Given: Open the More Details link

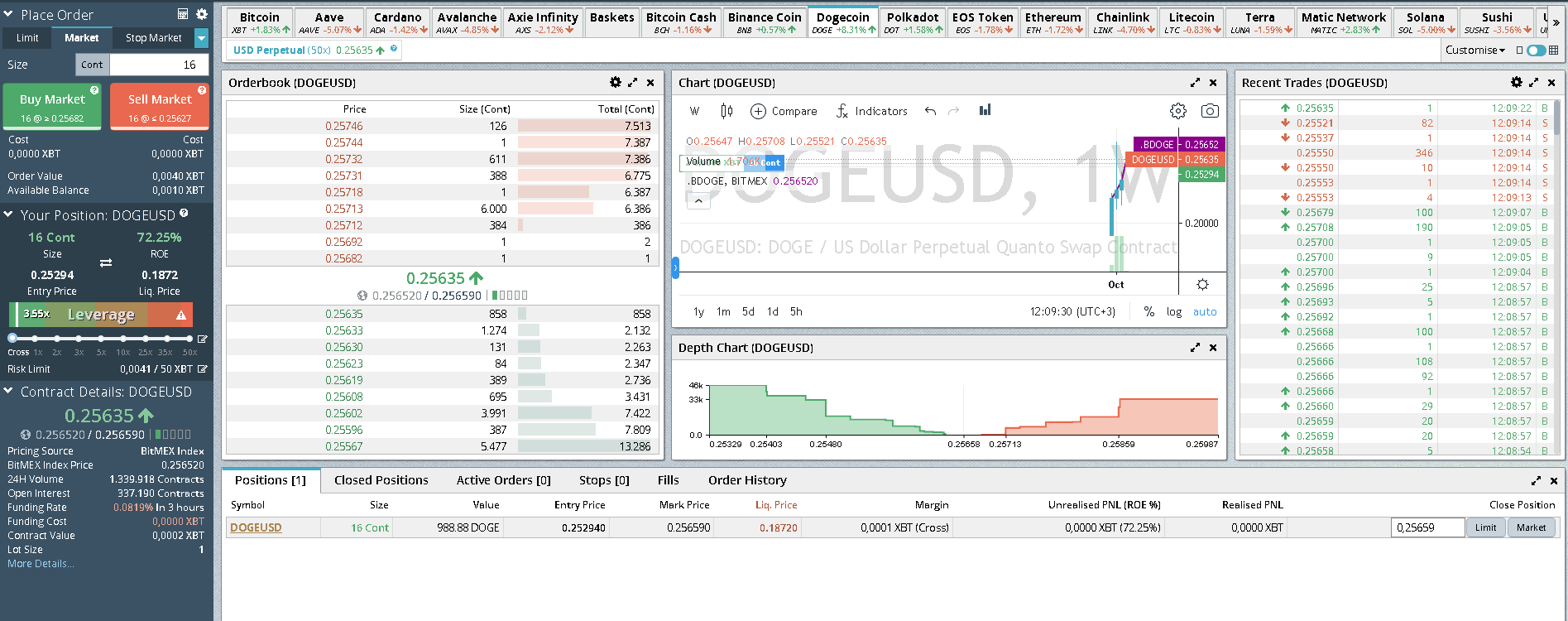Looking at the screenshot, I should pos(41,564).
